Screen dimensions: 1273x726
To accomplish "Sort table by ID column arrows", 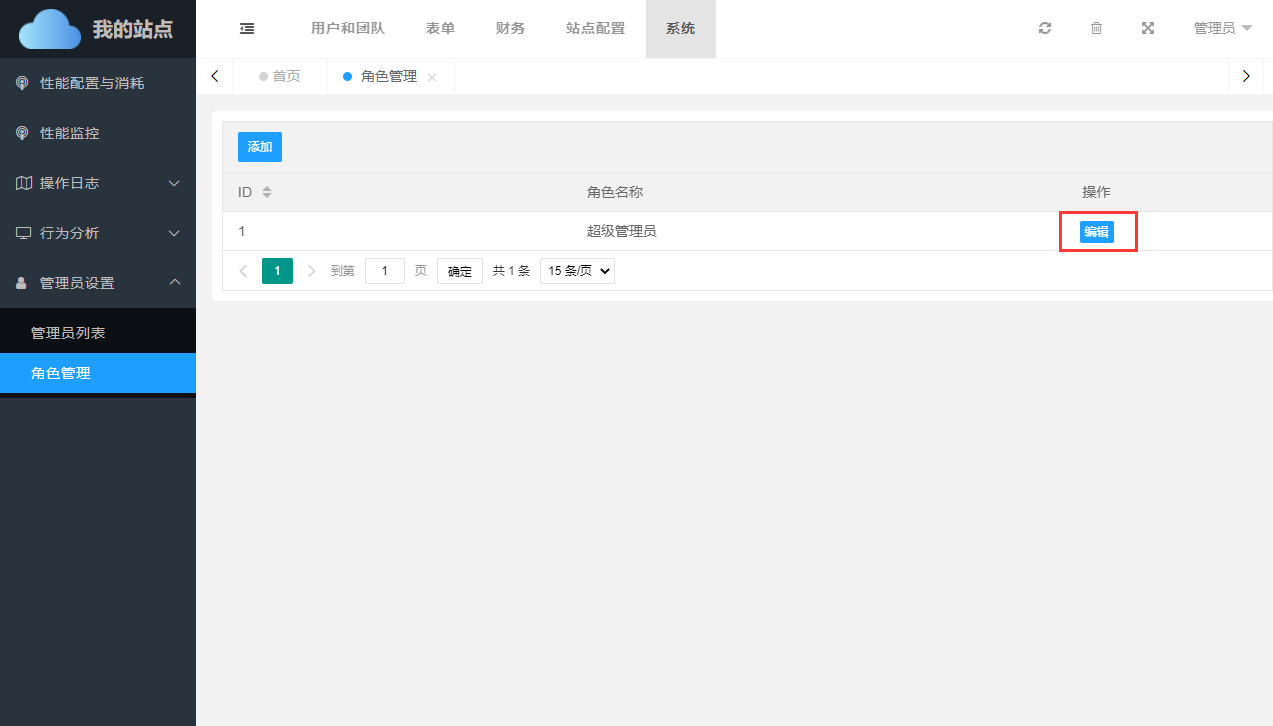I will [267, 192].
